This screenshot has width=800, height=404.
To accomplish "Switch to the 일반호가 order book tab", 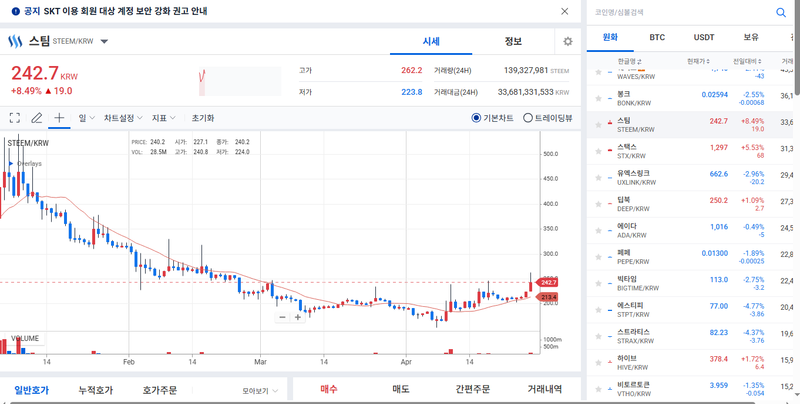I will (32, 390).
